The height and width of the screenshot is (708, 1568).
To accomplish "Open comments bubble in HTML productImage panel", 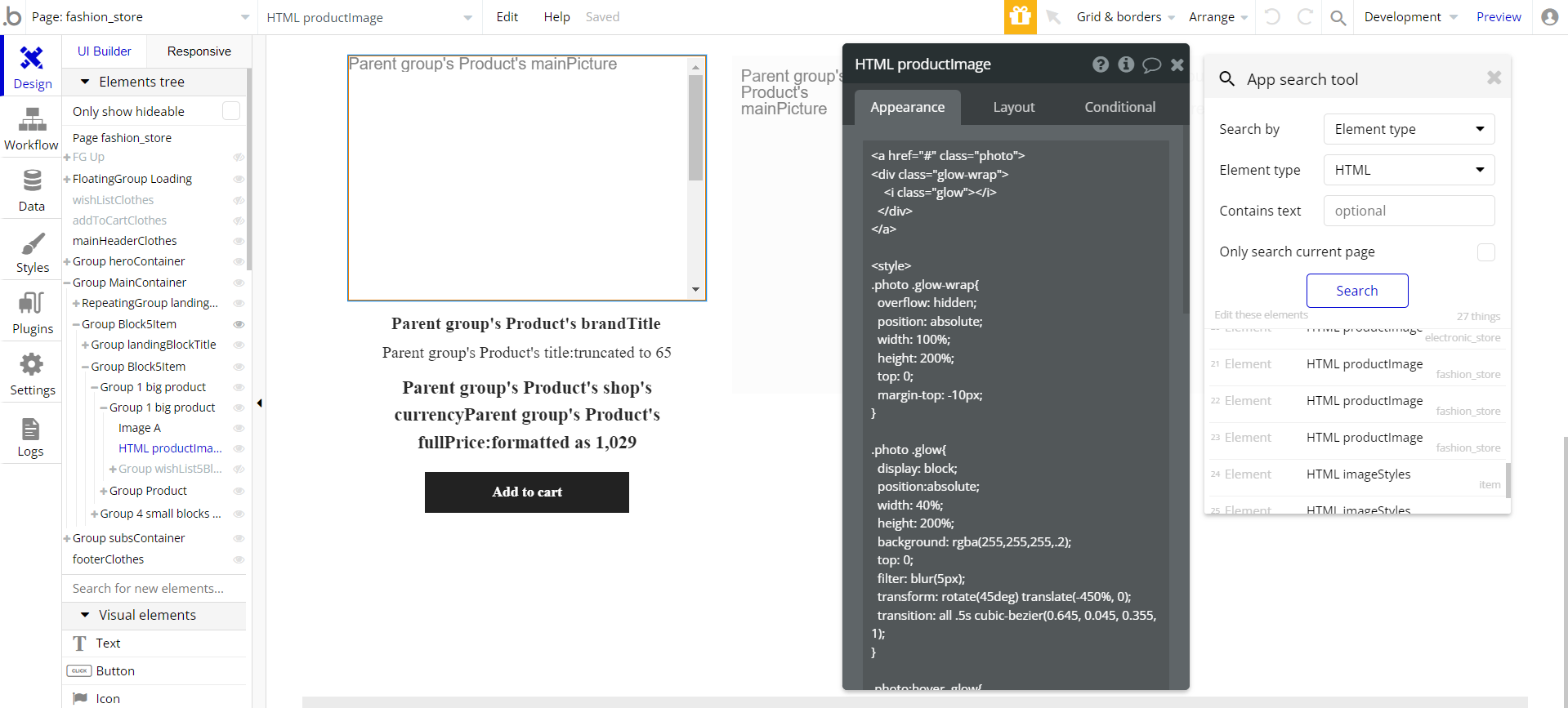I will pyautogui.click(x=1151, y=65).
